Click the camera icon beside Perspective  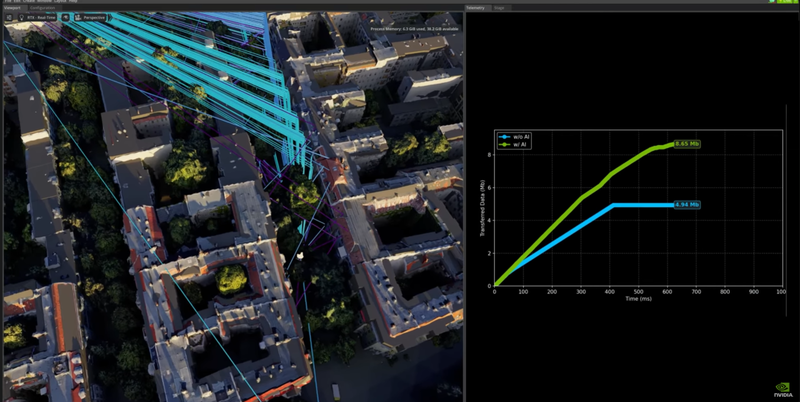[x=78, y=18]
